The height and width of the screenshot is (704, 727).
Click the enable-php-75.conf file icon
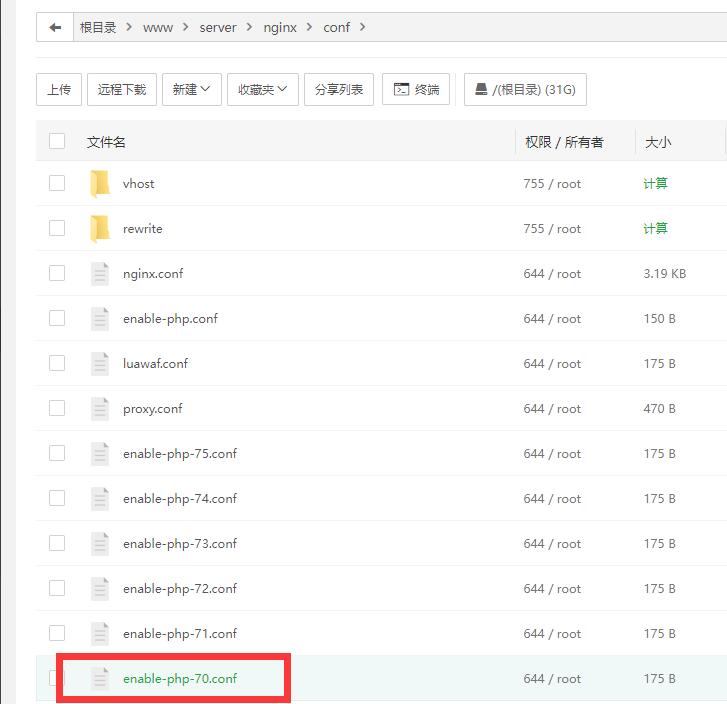100,454
